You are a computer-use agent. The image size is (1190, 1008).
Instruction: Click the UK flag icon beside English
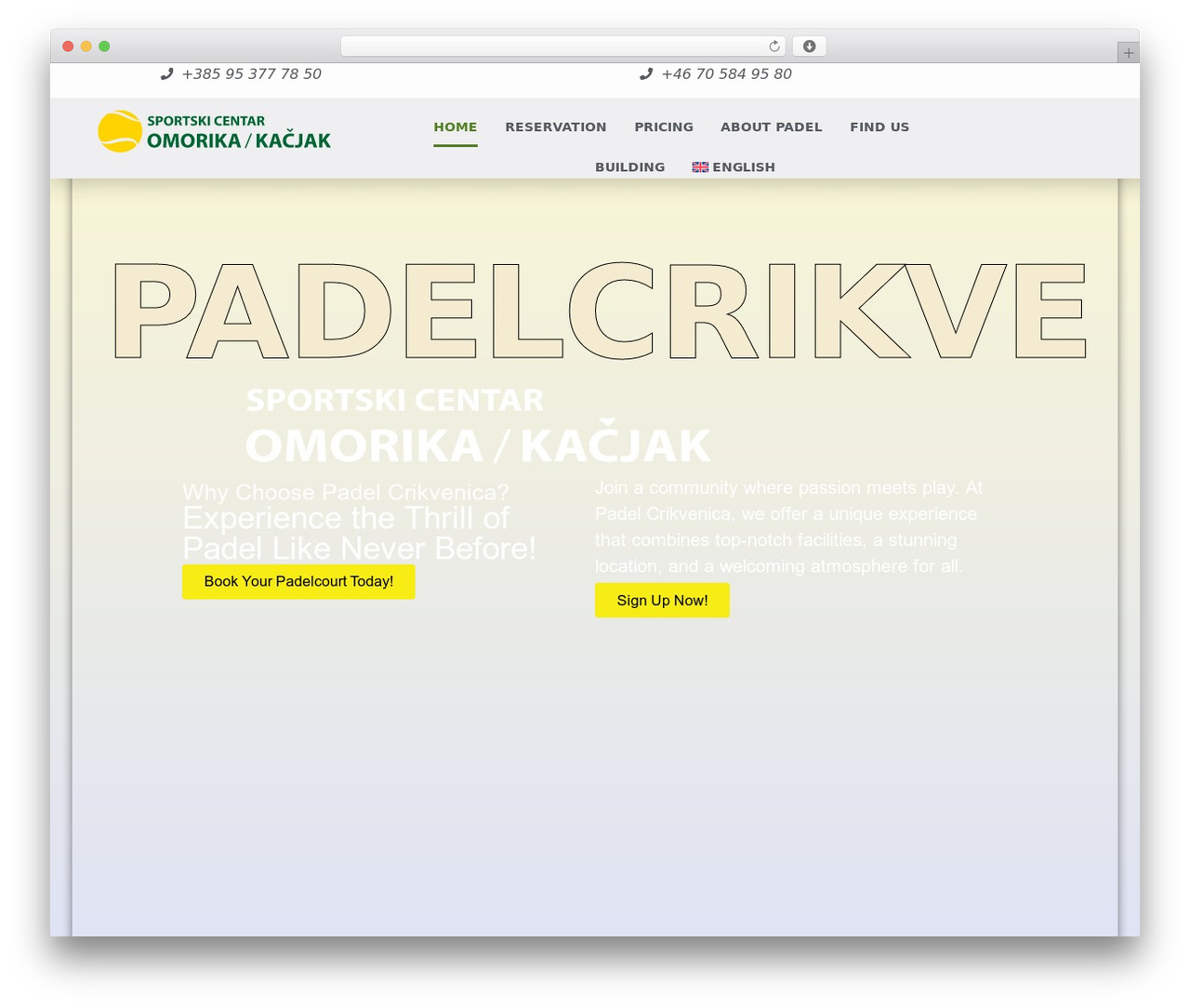point(700,167)
